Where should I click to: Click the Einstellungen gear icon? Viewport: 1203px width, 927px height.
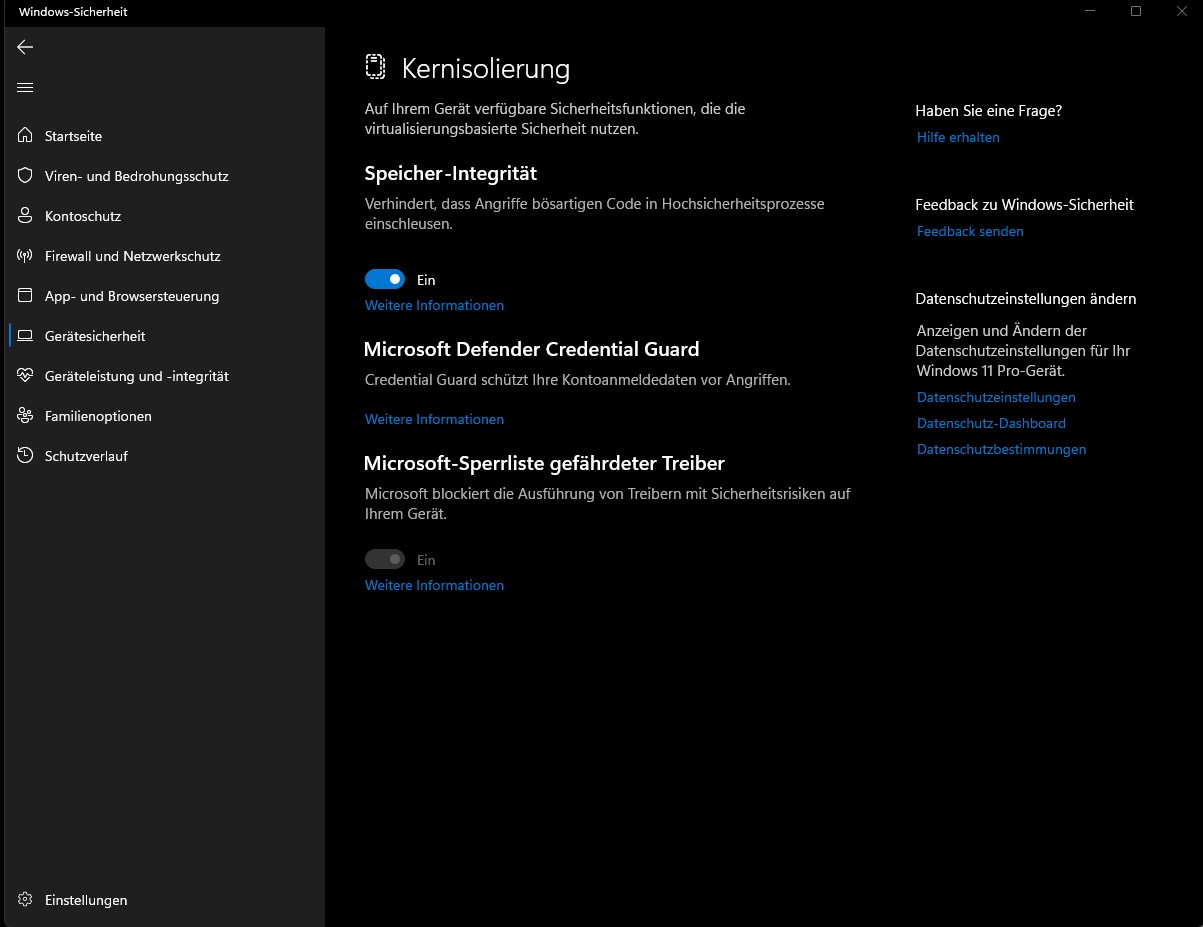[x=25, y=899]
